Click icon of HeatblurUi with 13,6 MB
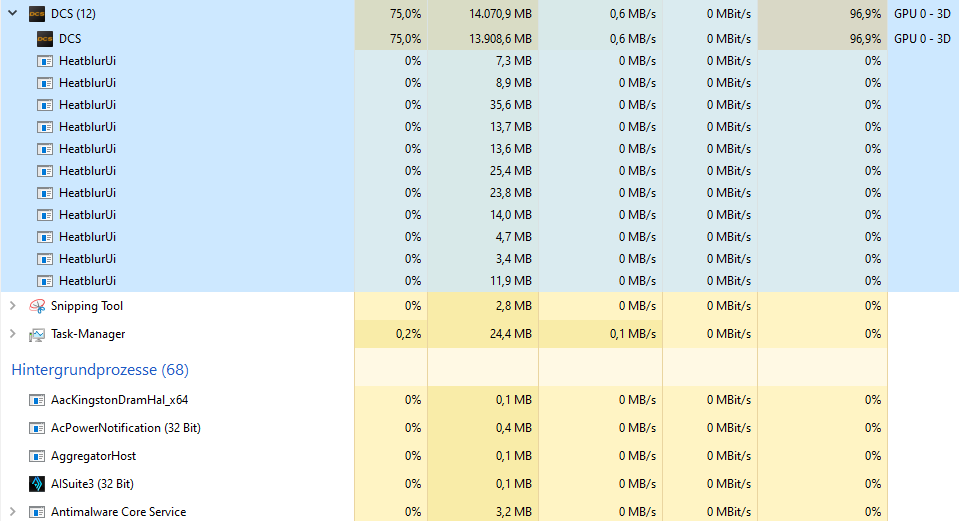The width and height of the screenshot is (959, 521). click(45, 149)
